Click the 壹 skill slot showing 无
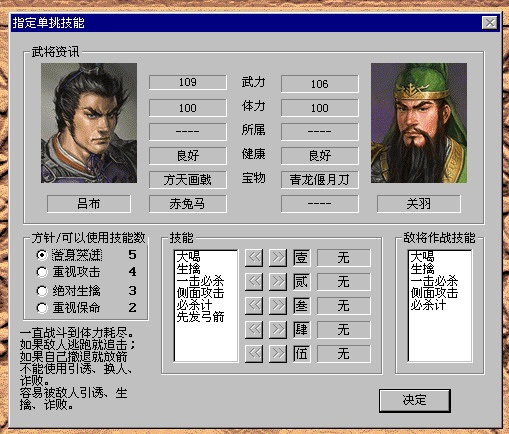Image resolution: width=509 pixels, height=434 pixels. [343, 257]
